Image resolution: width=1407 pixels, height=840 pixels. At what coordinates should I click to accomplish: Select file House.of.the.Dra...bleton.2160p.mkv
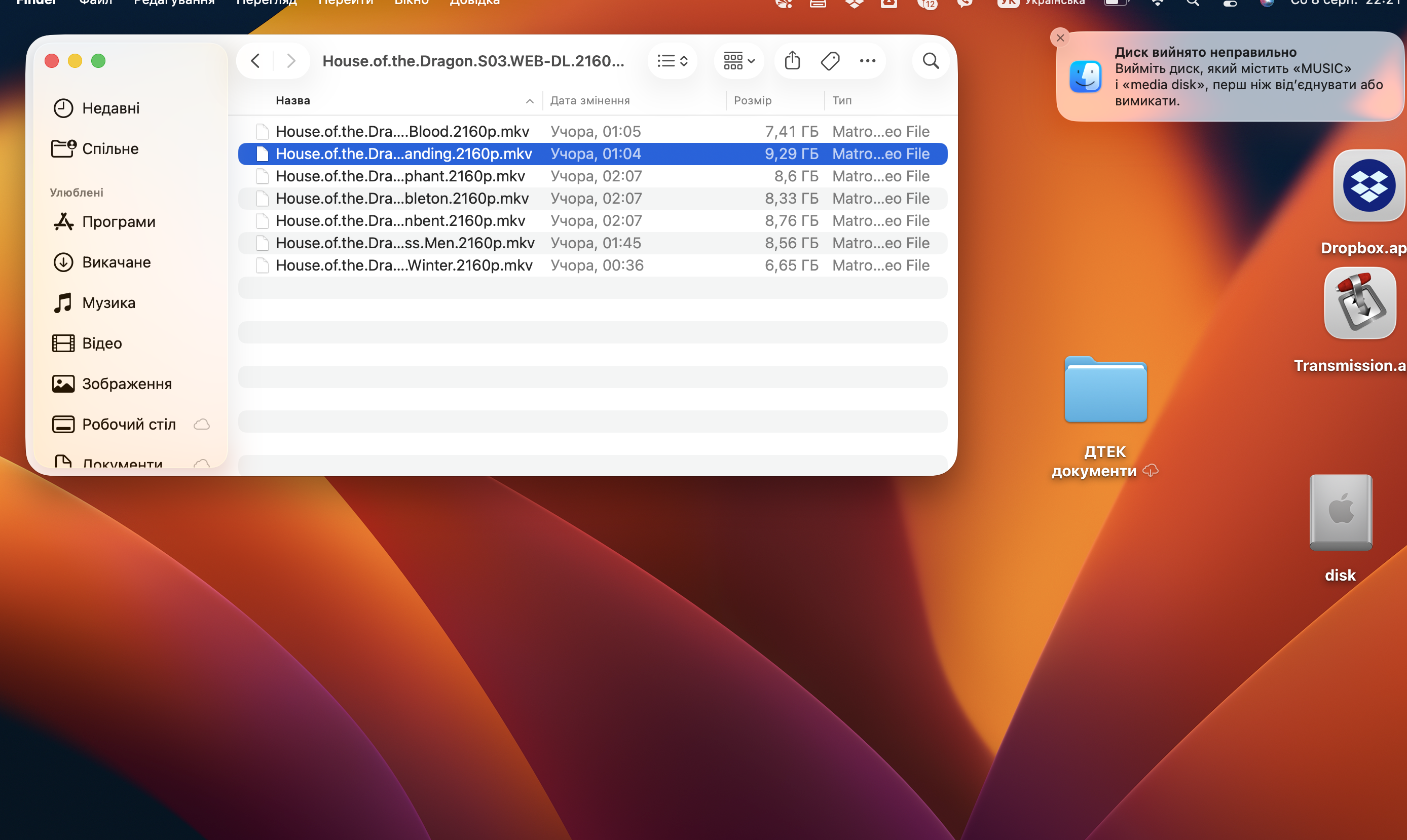(593, 199)
